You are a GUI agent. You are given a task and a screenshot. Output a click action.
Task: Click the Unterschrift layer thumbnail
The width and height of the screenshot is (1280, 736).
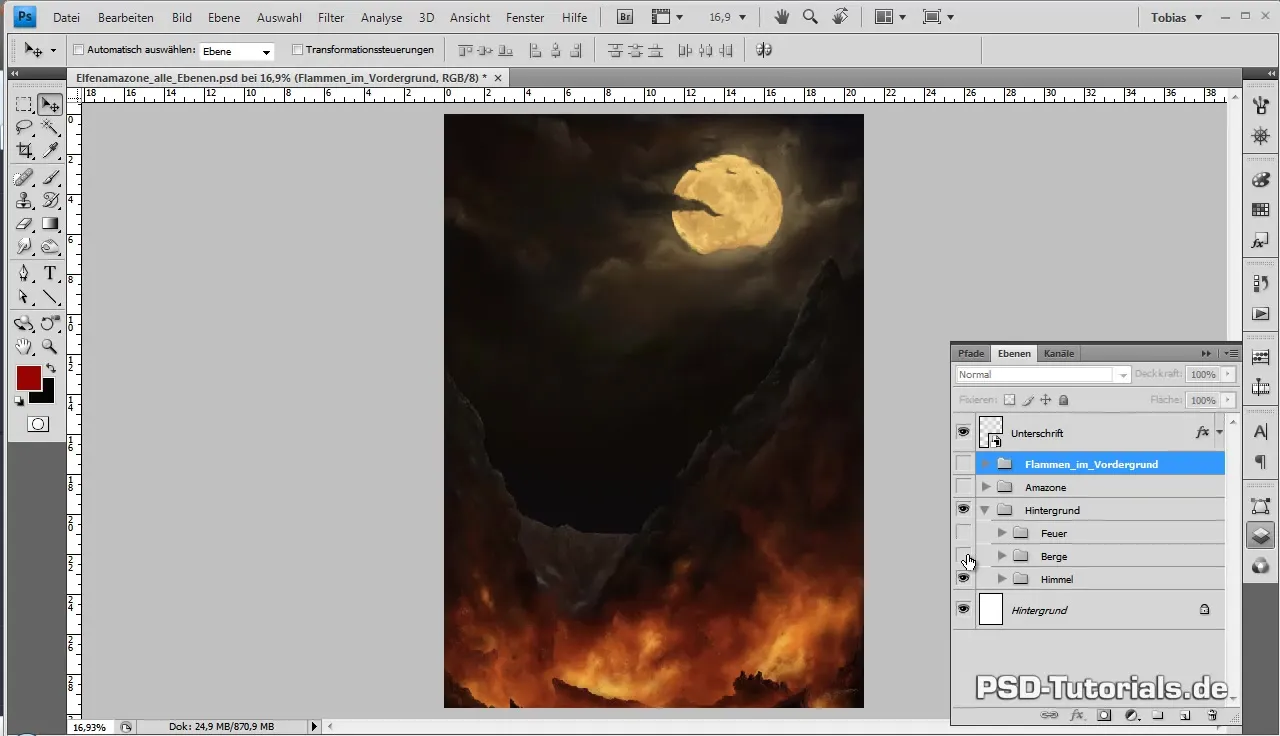point(991,432)
